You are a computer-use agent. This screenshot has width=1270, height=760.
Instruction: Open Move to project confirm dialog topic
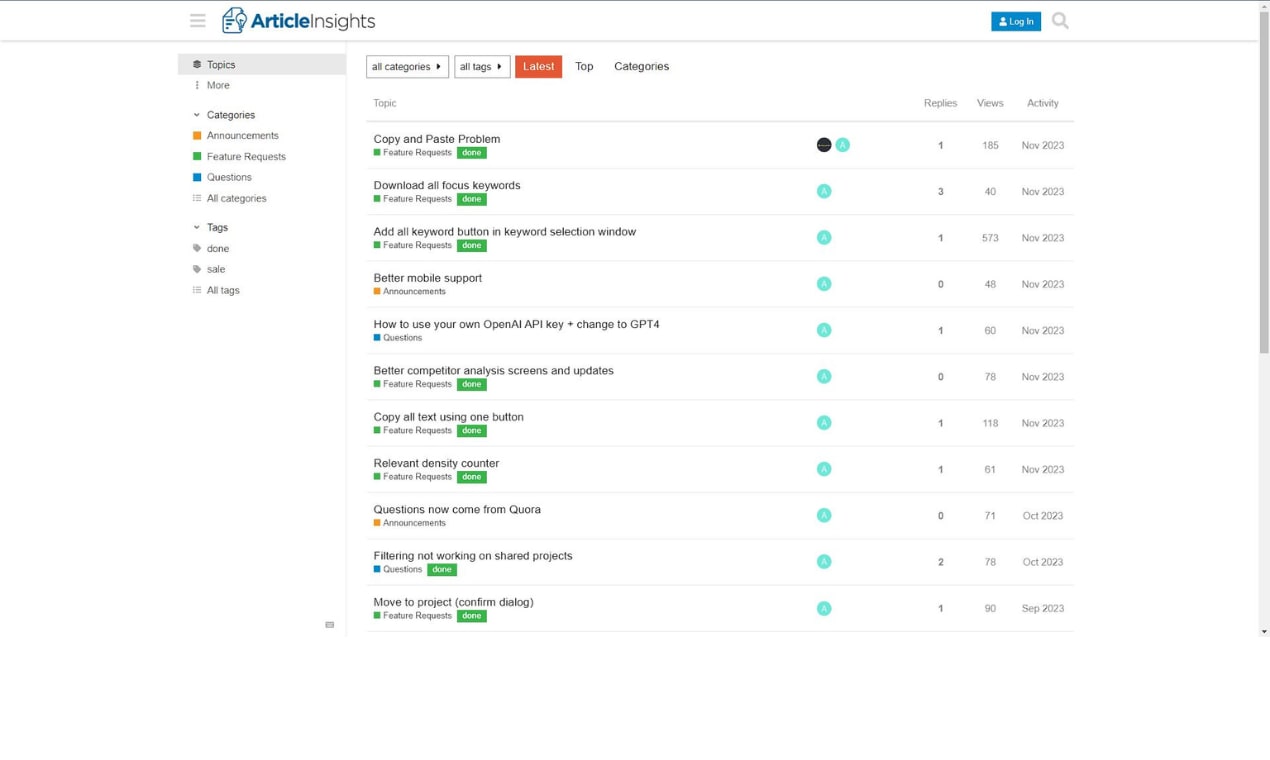tap(453, 602)
